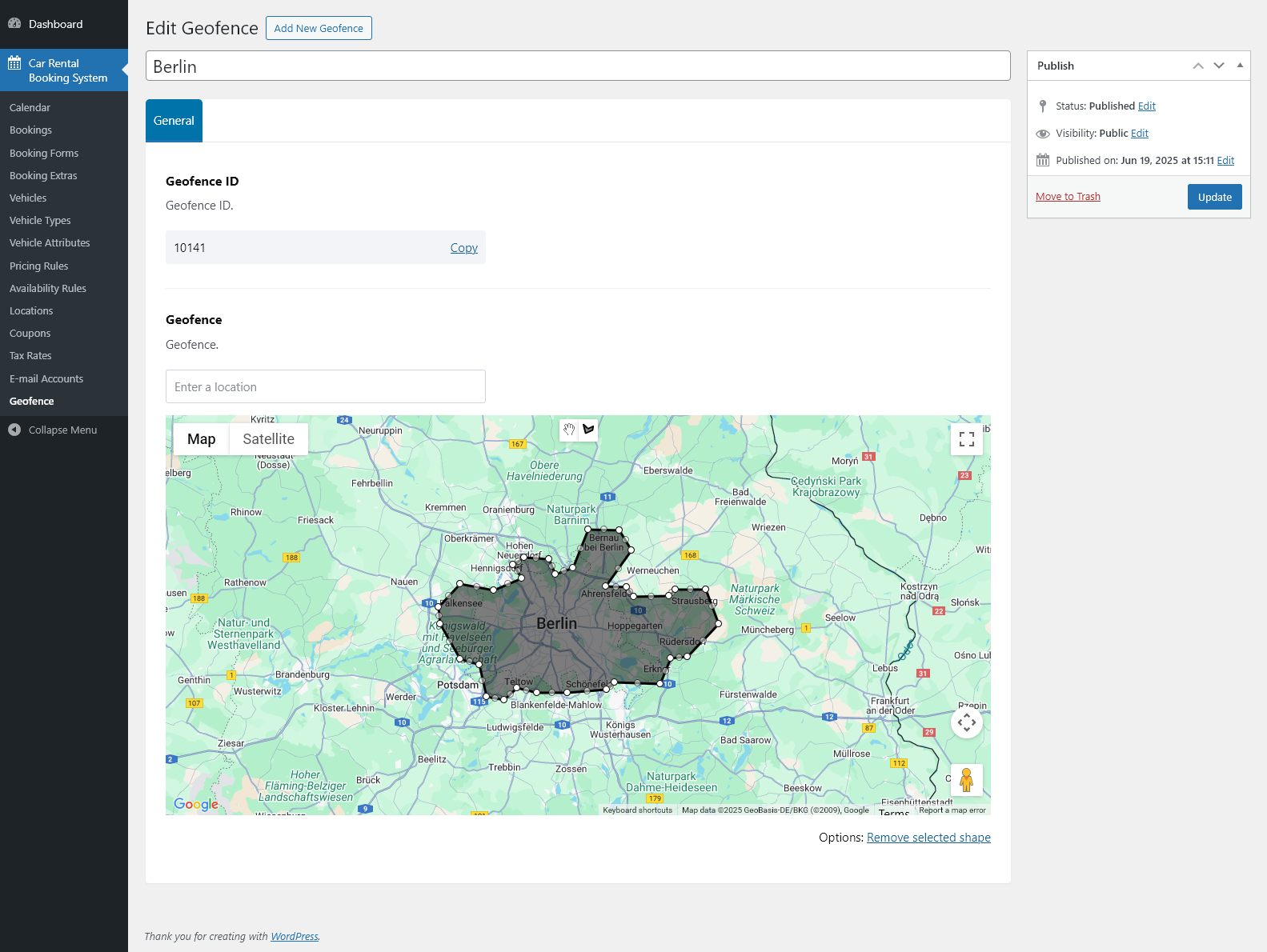Move the Publish panel down

point(1219,66)
